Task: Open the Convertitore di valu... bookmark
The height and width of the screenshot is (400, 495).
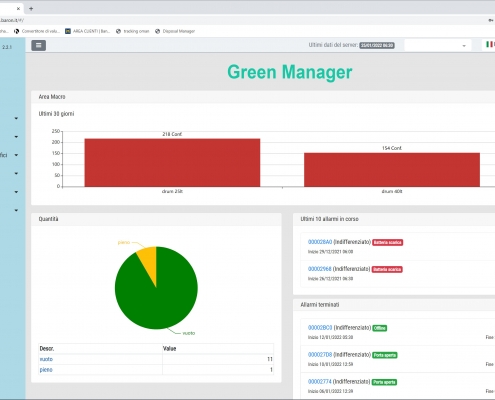Action: [37, 31]
